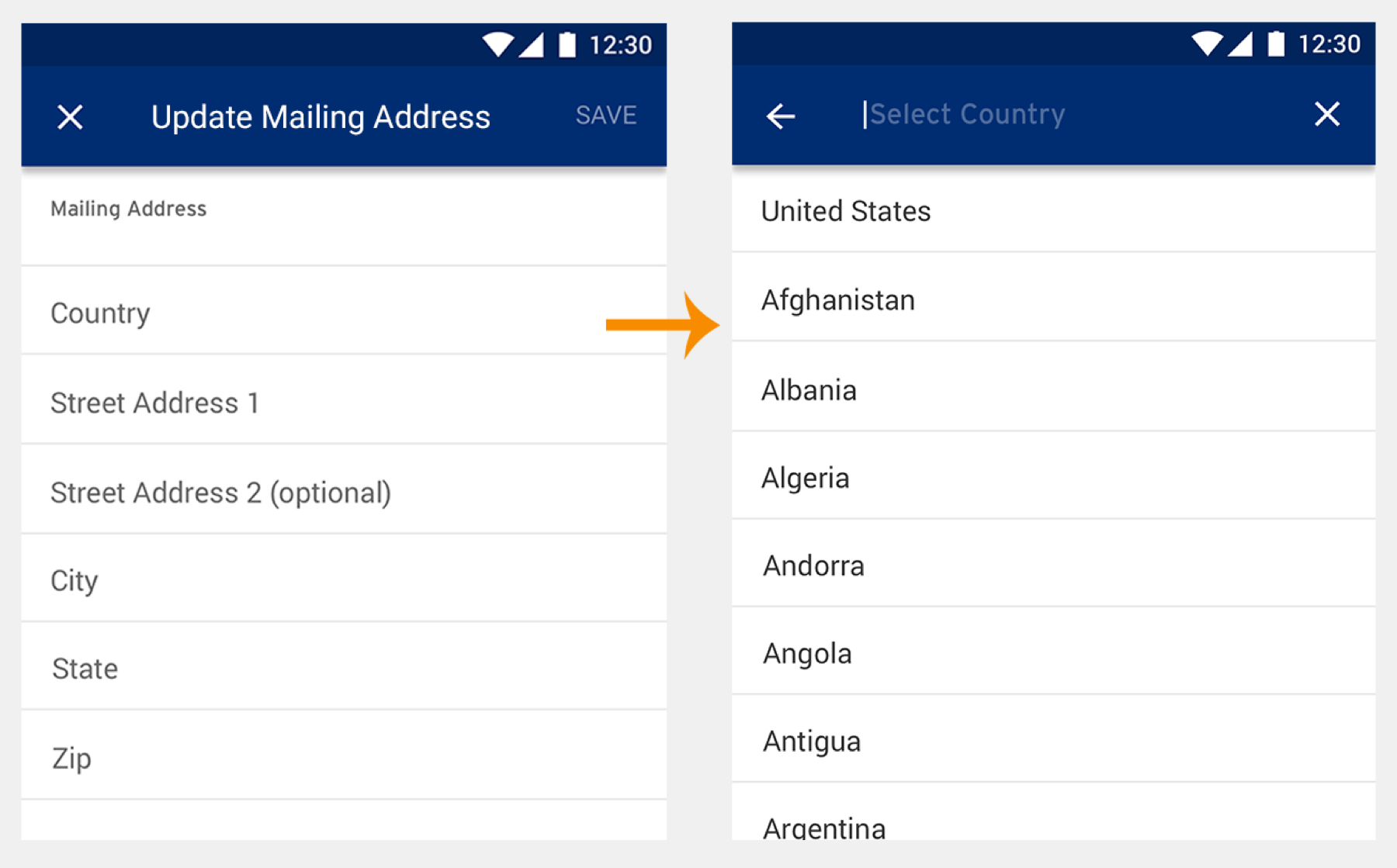Tap the left screen's cellular signal icon
This screenshot has width=1397, height=868.
click(x=532, y=45)
